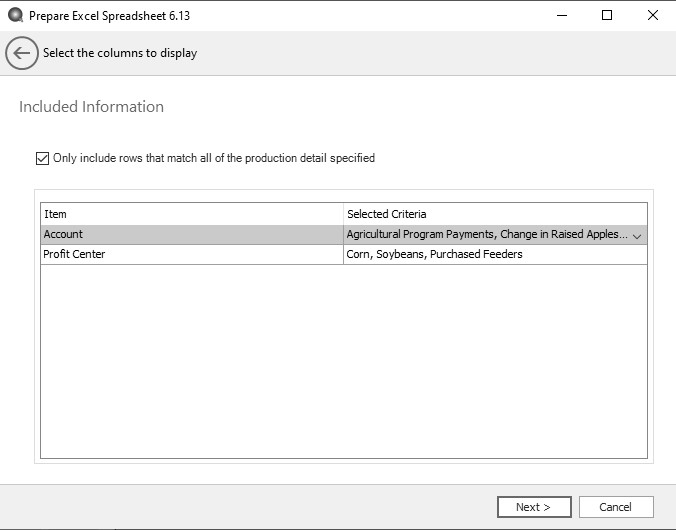Open the Account criteria dropdown arrow
Screen dimensions: 676x530
pos(637,236)
